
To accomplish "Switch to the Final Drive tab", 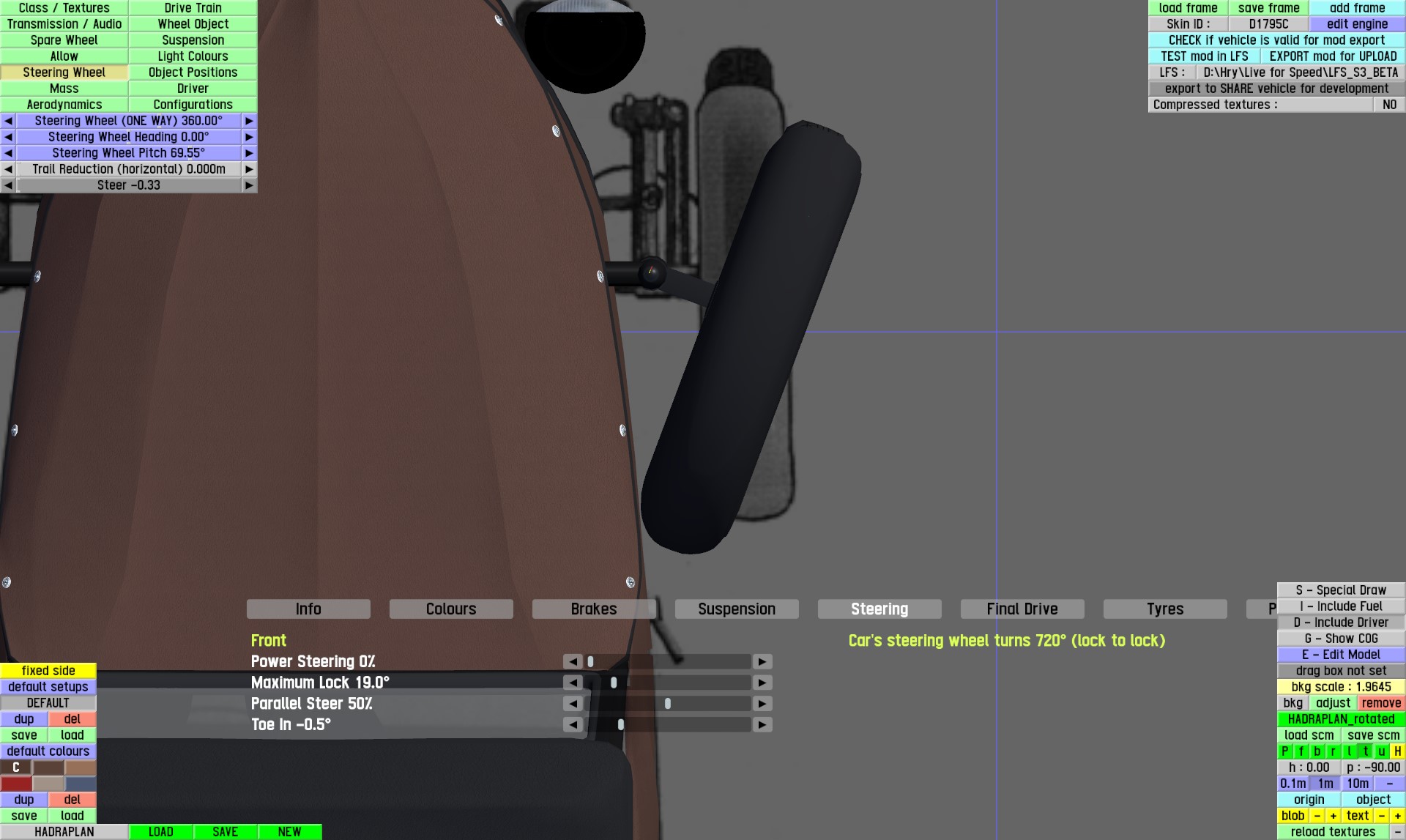I will tap(1022, 609).
